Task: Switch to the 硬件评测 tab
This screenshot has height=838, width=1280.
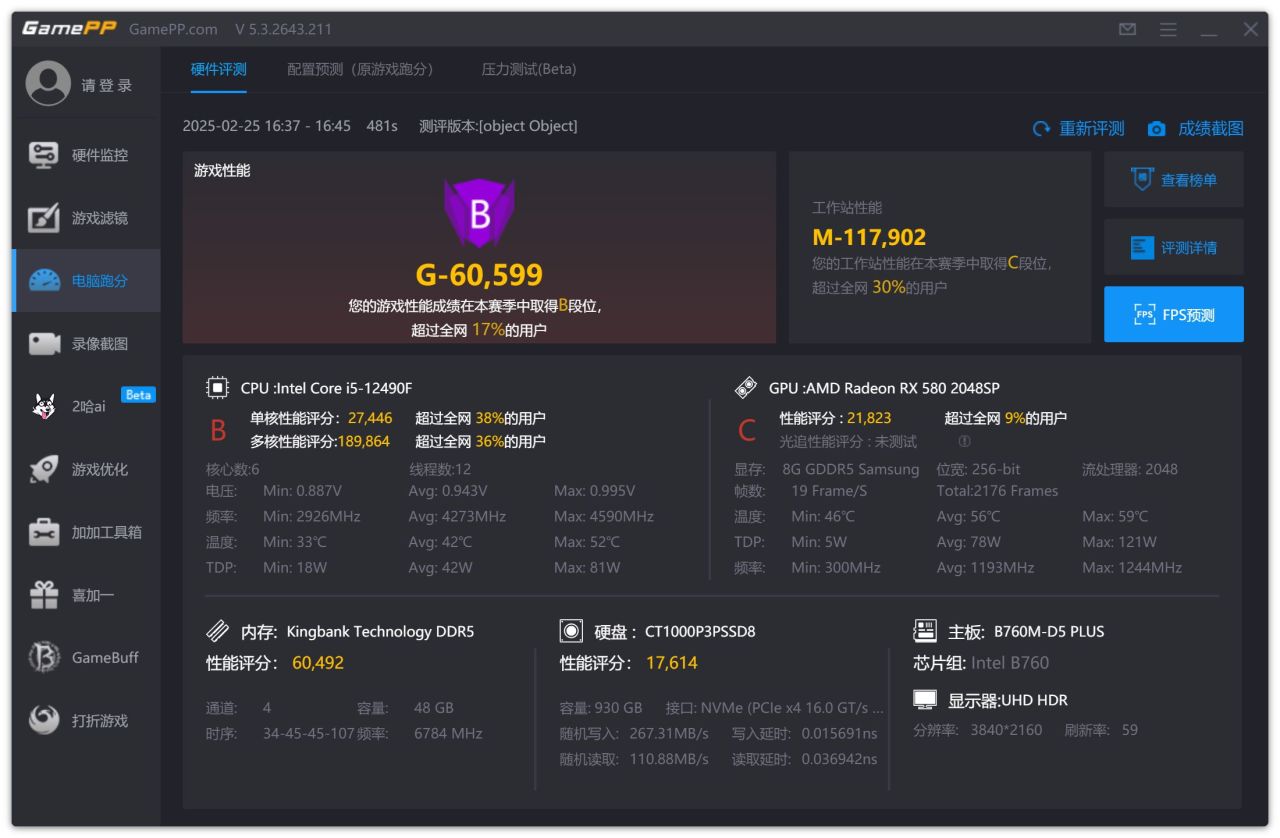Action: (218, 69)
